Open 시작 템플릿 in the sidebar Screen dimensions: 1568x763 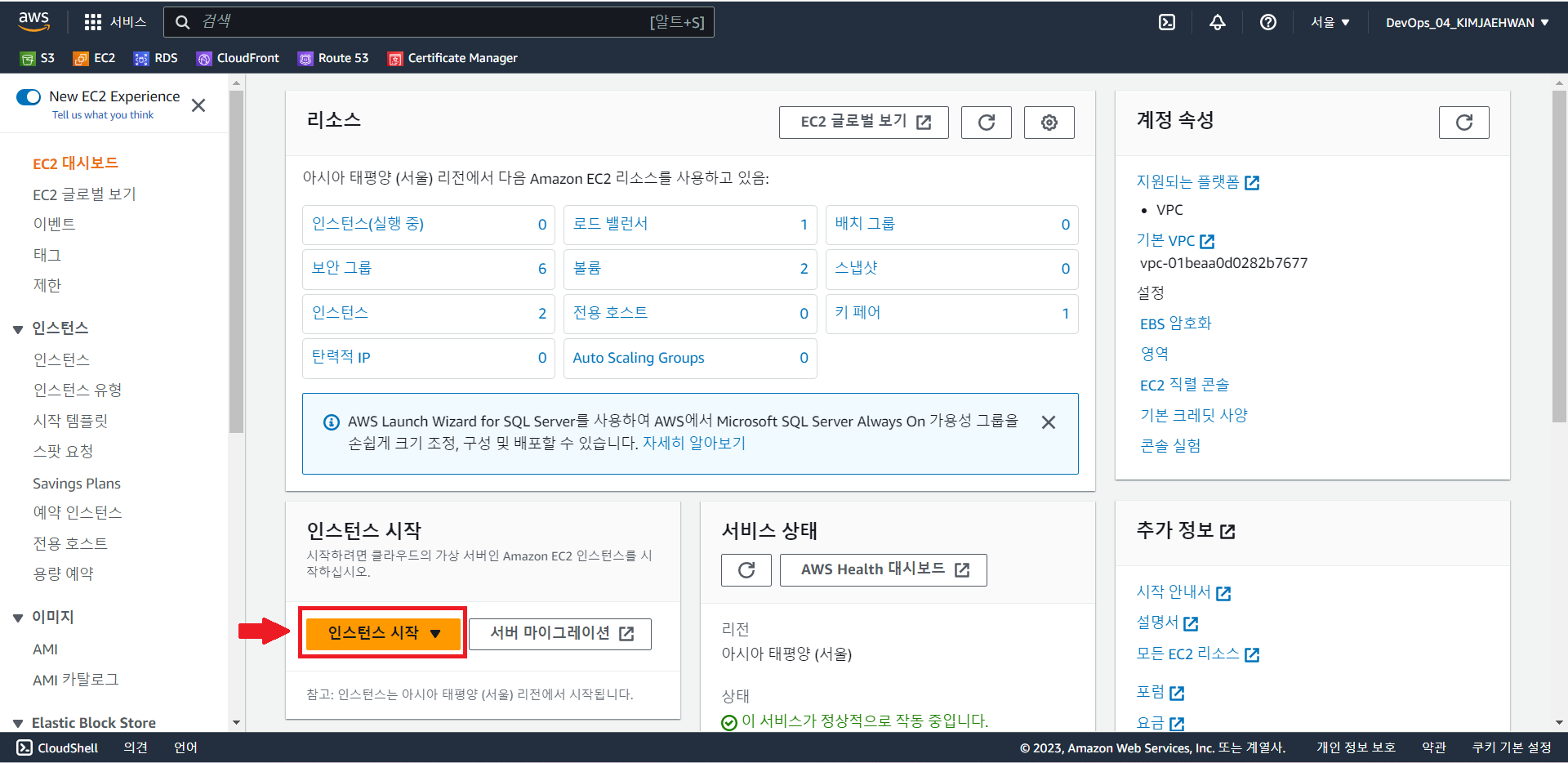70,421
